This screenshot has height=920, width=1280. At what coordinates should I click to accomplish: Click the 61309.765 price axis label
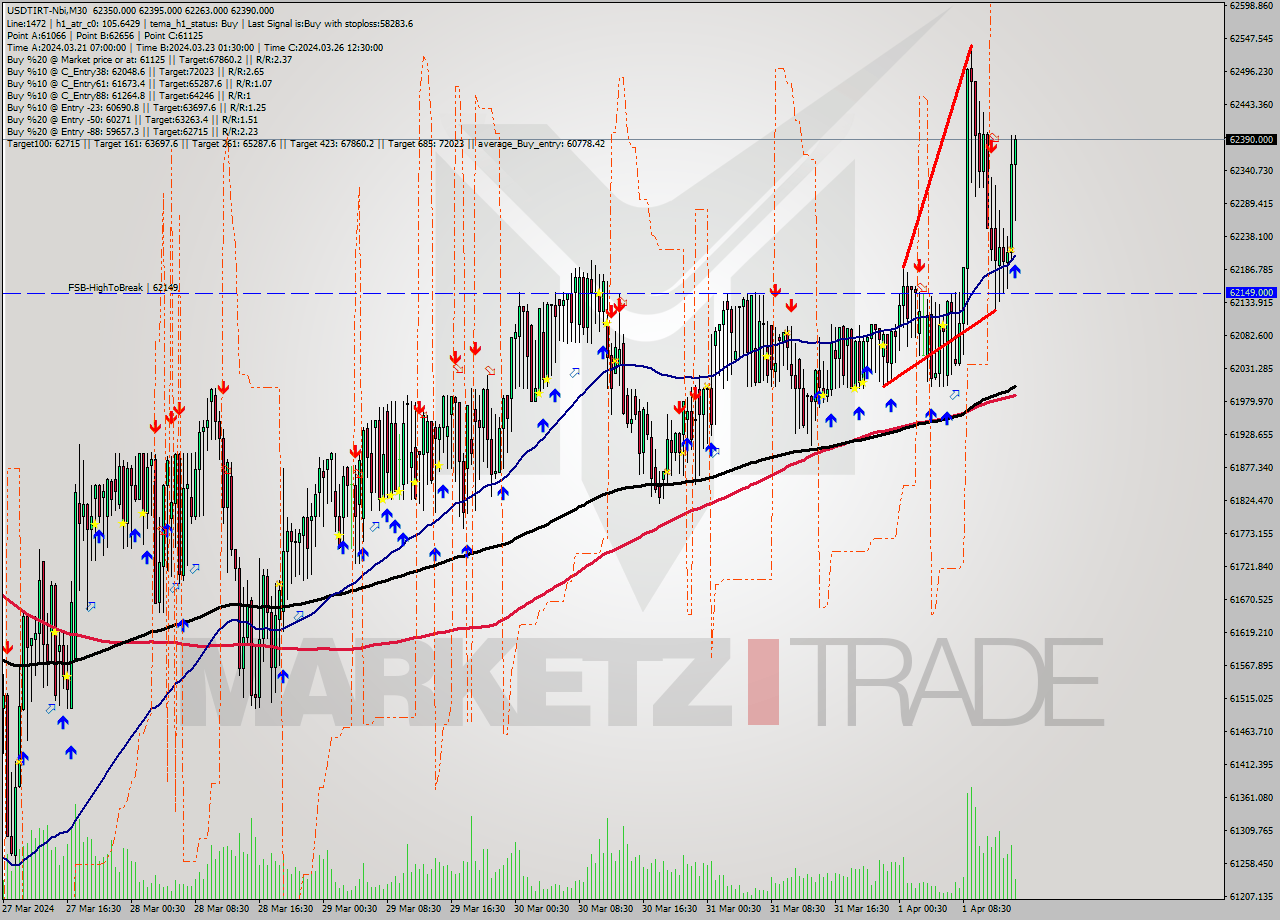coord(1250,830)
